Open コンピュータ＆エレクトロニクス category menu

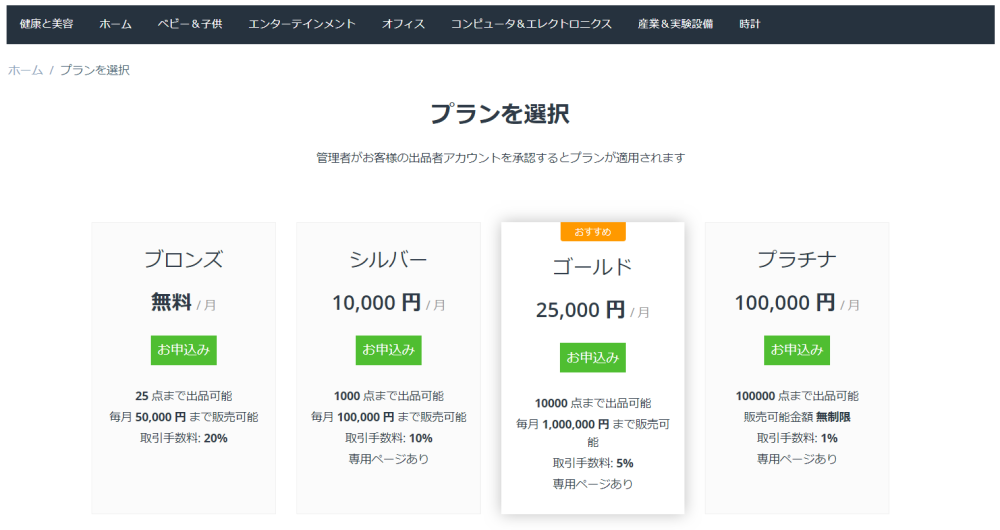(x=531, y=24)
